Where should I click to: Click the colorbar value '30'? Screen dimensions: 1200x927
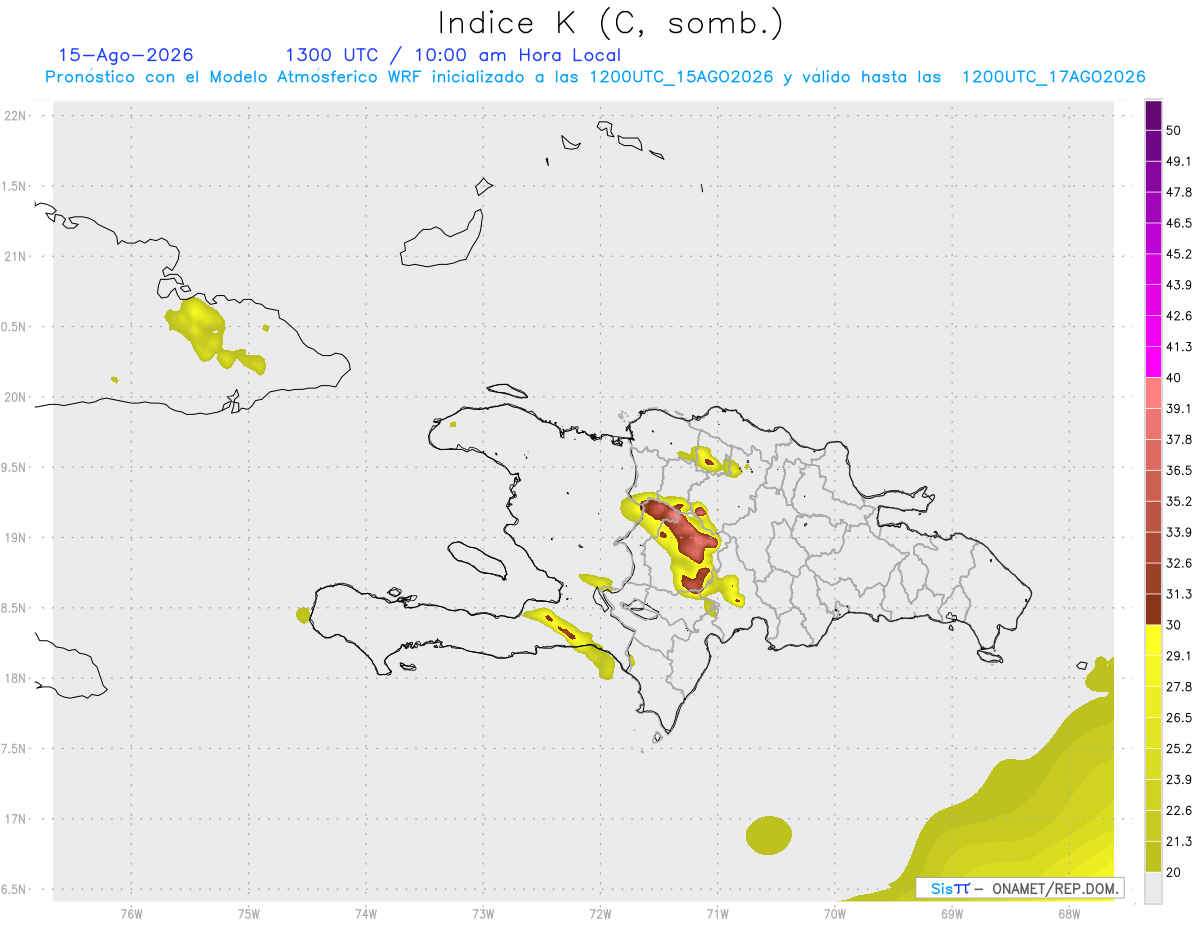click(x=1174, y=625)
